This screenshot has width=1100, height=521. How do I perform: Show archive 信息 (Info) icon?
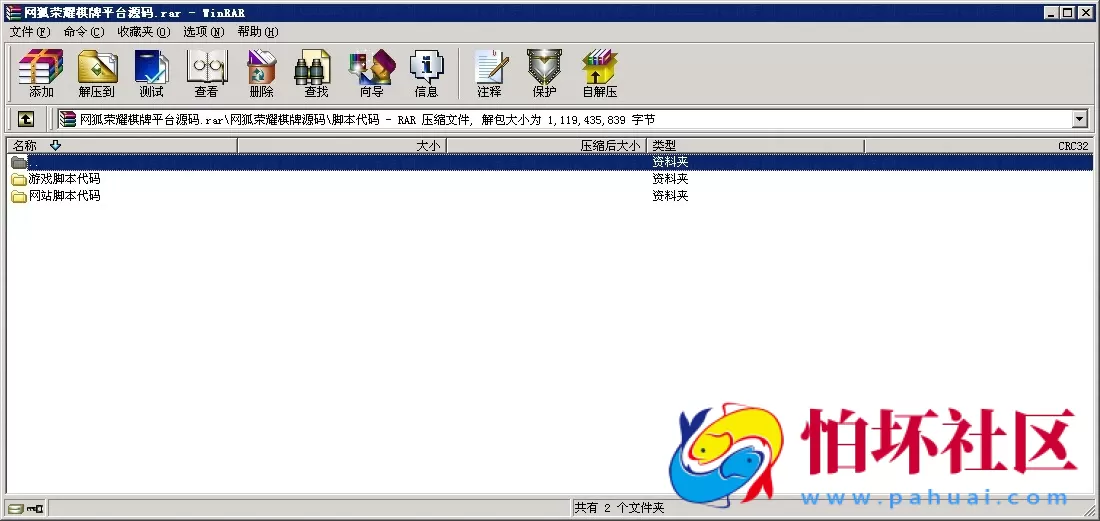(x=426, y=73)
